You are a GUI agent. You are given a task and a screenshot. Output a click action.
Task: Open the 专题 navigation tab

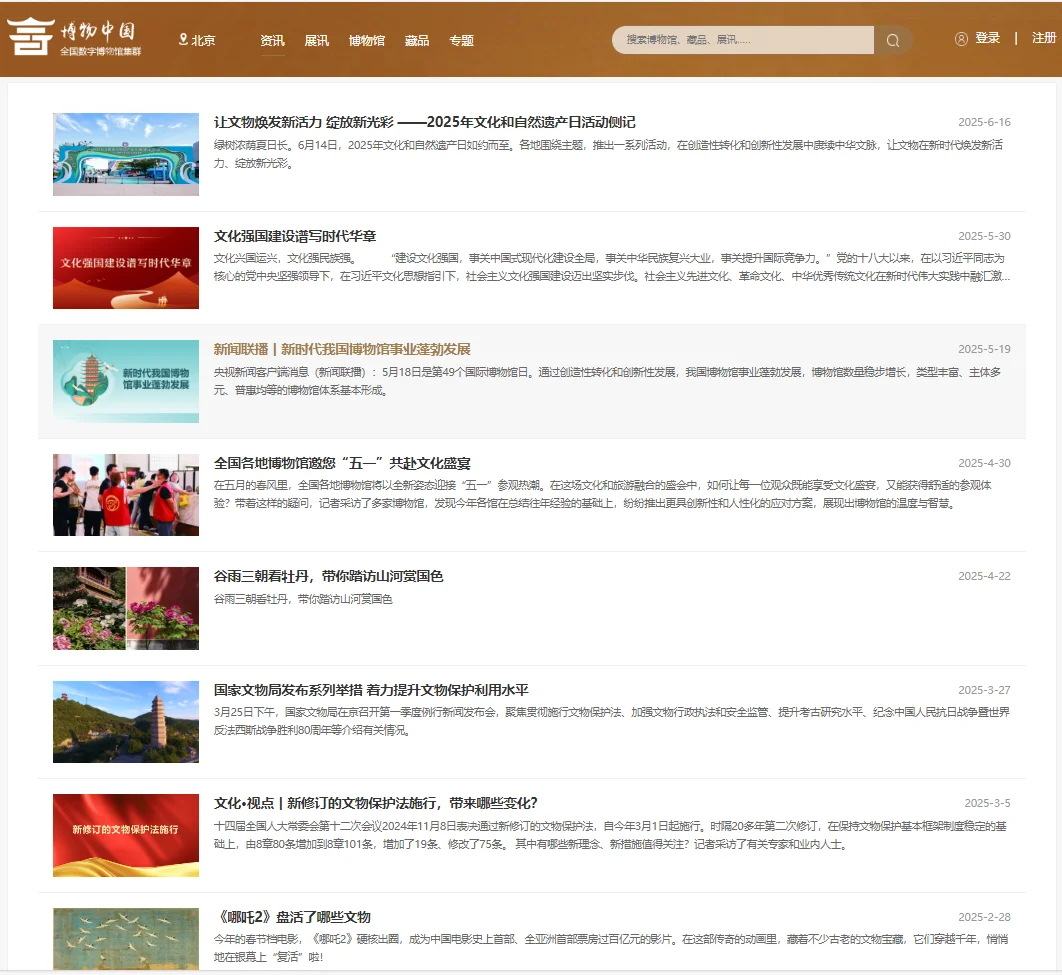(461, 41)
